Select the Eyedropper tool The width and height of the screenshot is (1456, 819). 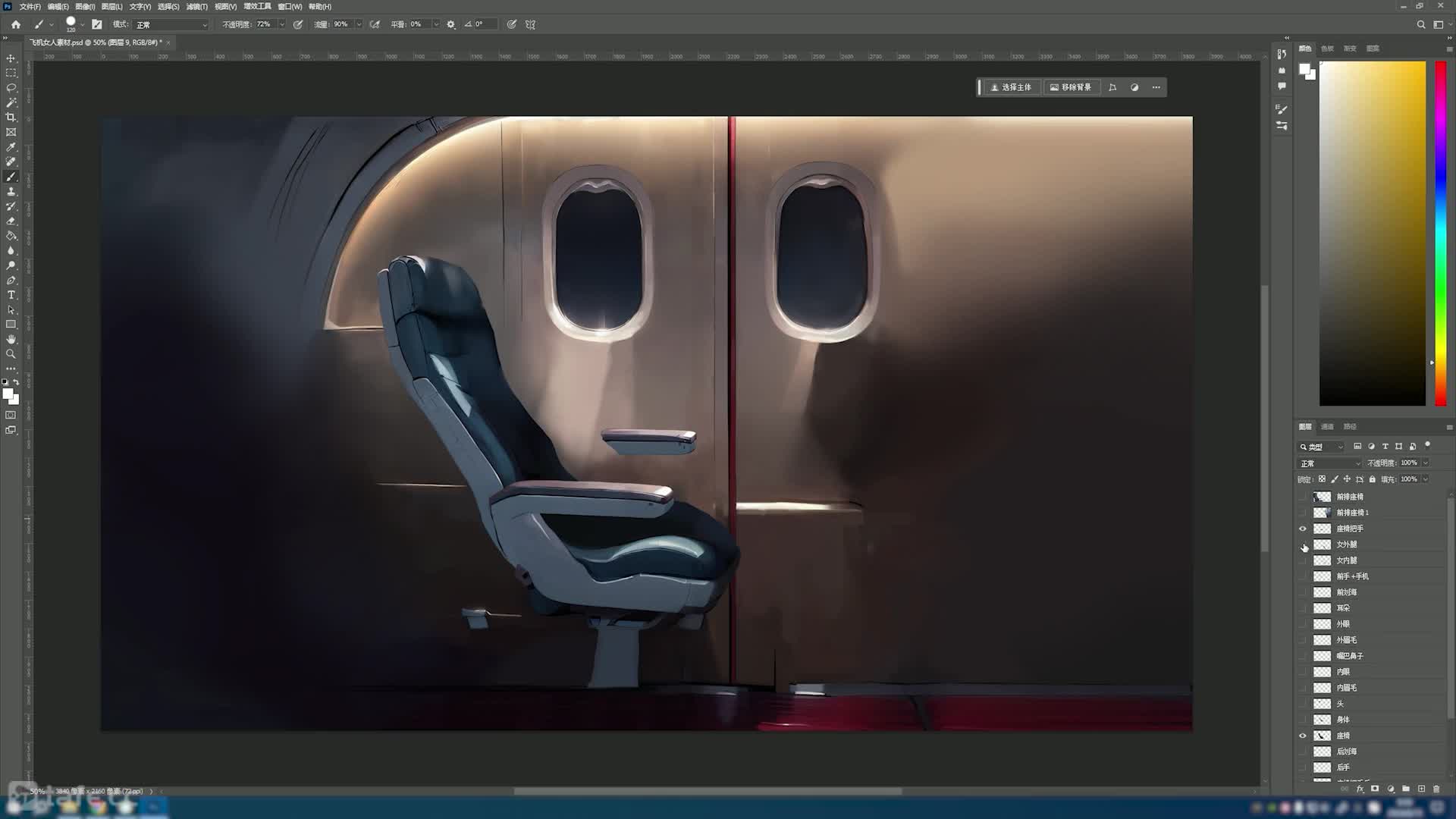11,147
